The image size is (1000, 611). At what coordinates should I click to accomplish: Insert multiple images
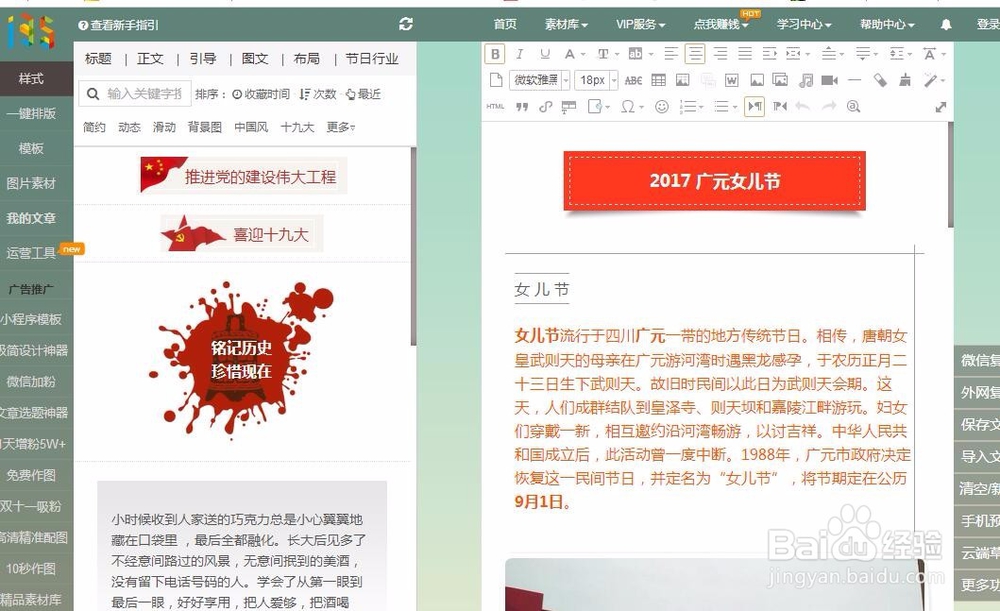[780, 80]
